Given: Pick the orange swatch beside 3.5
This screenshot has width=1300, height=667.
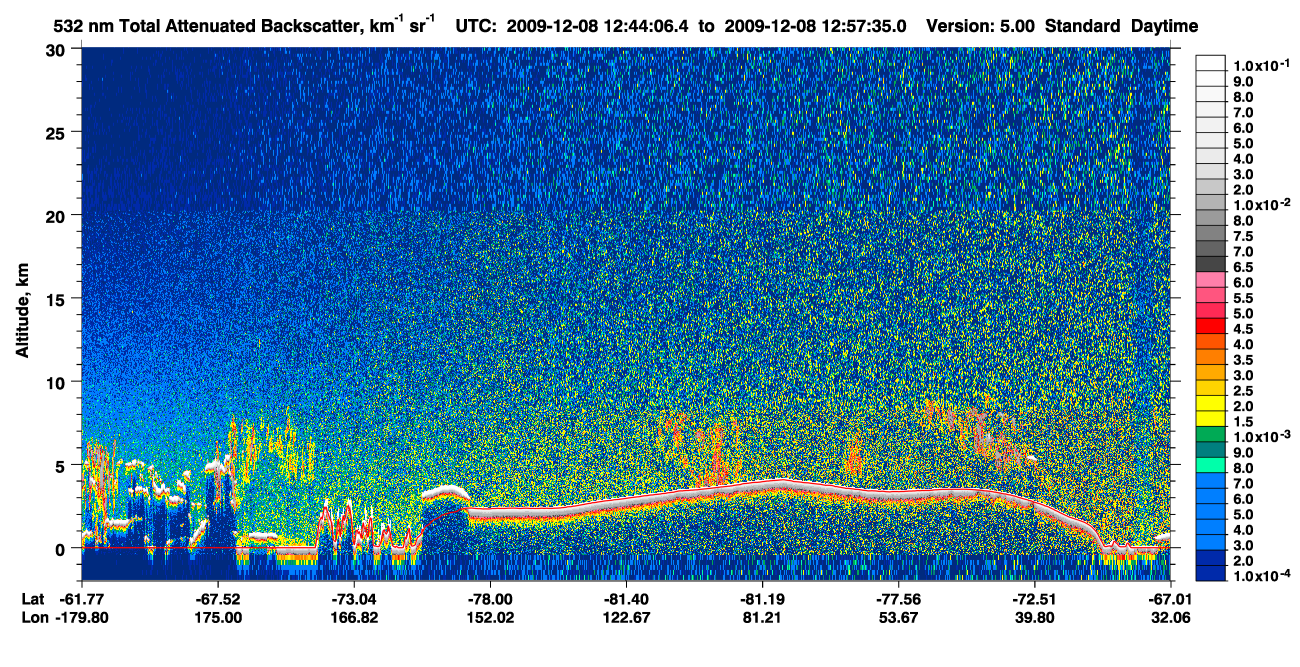Looking at the screenshot, I should (1211, 357).
